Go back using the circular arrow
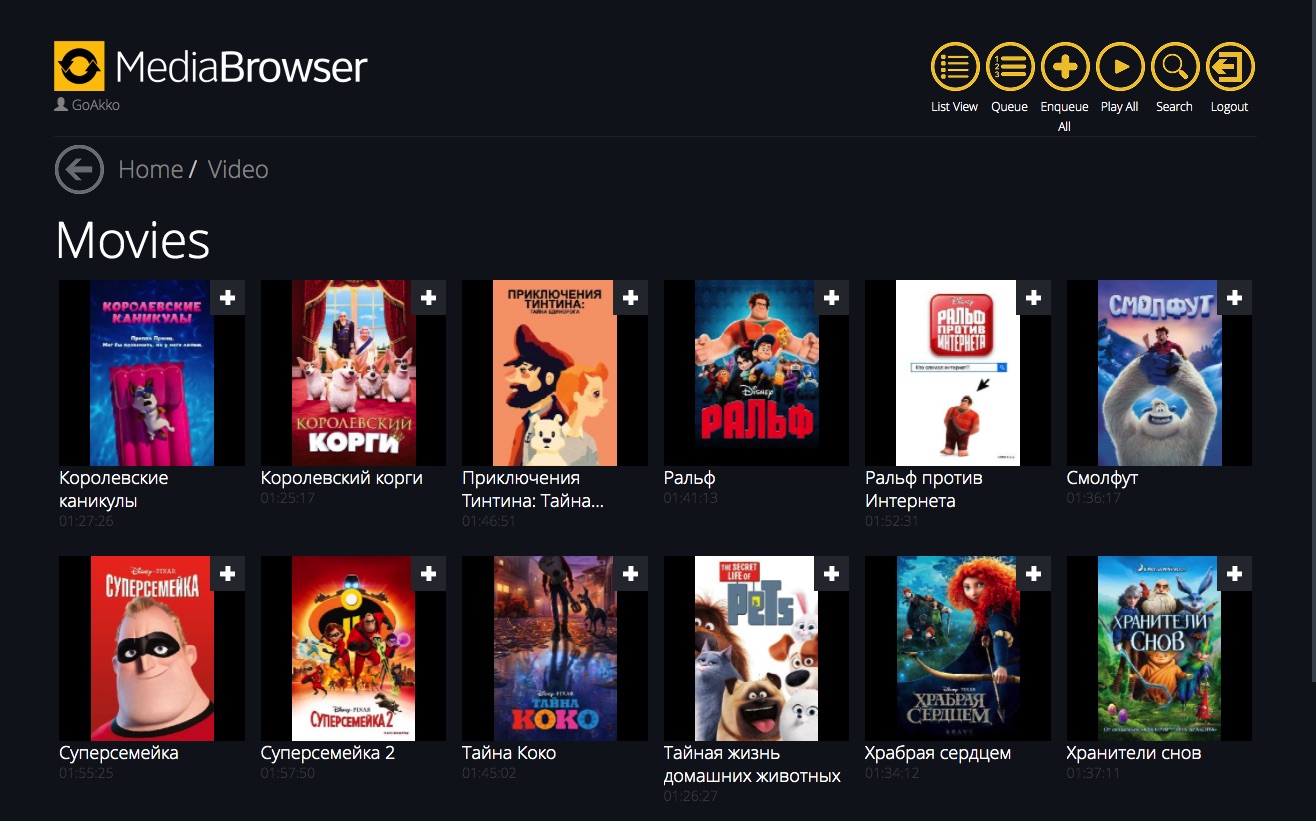The width and height of the screenshot is (1316, 821). click(x=79, y=170)
